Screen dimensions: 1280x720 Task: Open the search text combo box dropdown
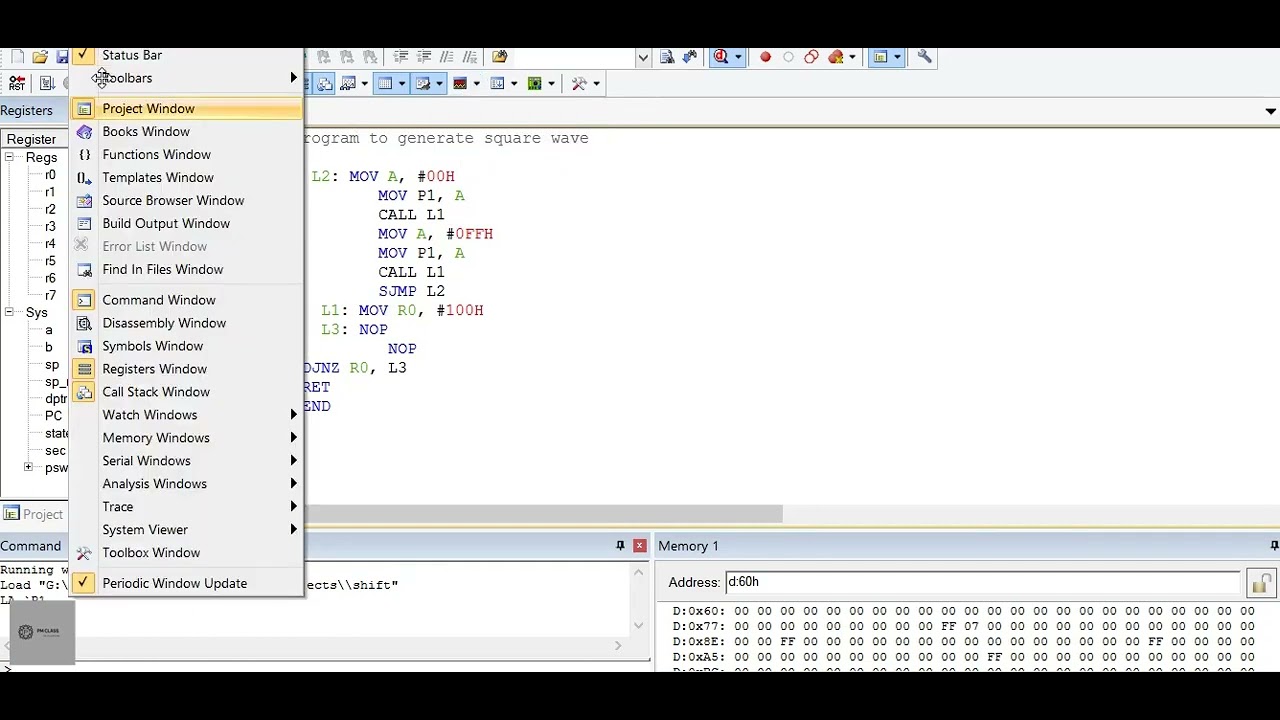[643, 57]
